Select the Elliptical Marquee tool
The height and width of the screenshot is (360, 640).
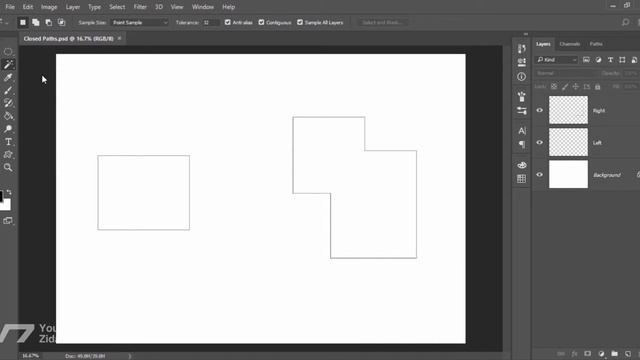pyautogui.click(x=8, y=52)
